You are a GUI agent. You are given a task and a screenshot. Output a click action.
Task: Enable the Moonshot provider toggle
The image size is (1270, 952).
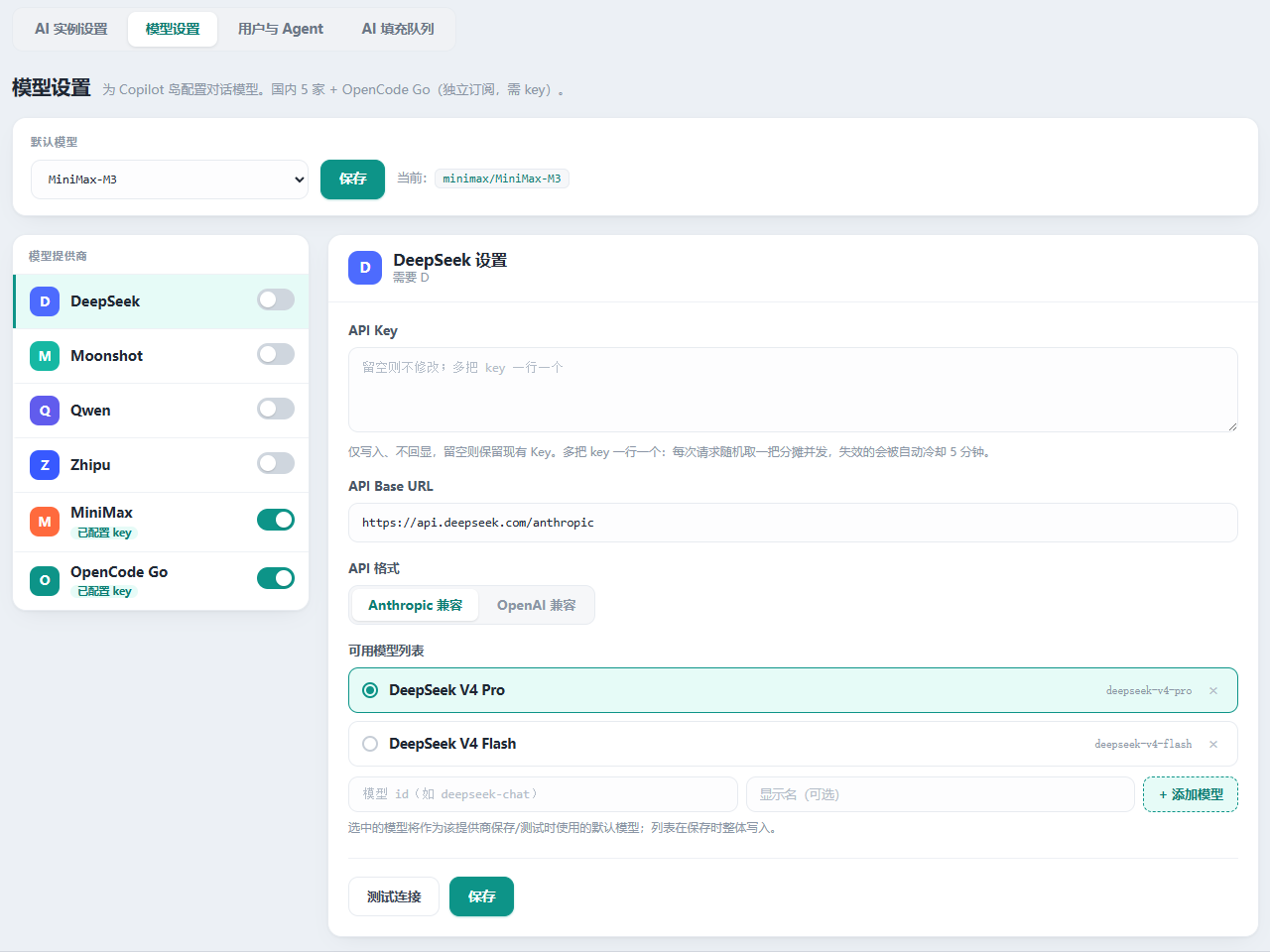pos(276,354)
